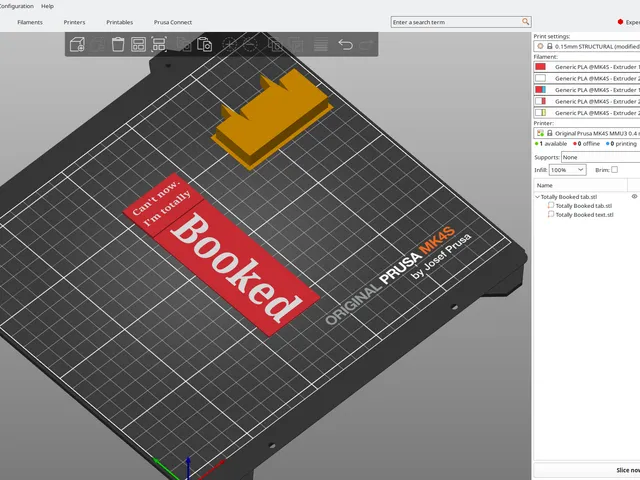This screenshot has height=480, width=640.
Task: Click the red Expert mode dot
Action: pos(620,22)
